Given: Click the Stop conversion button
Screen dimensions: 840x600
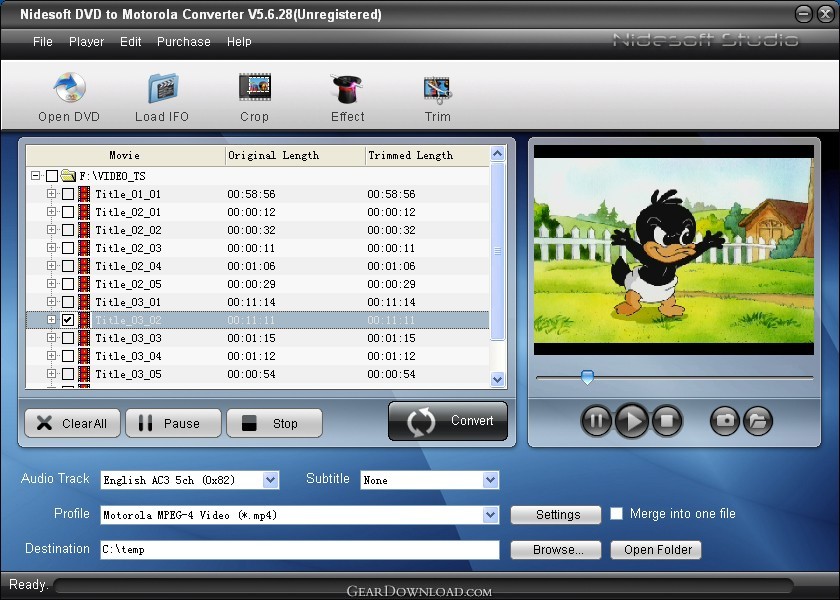Looking at the screenshot, I should (274, 423).
